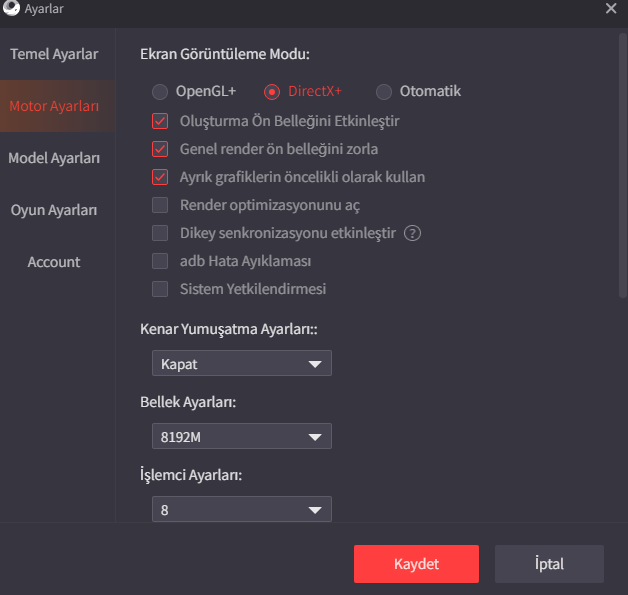Go to the Model Ayarları tab
Viewport: 628px width, 595px height.
(58, 158)
